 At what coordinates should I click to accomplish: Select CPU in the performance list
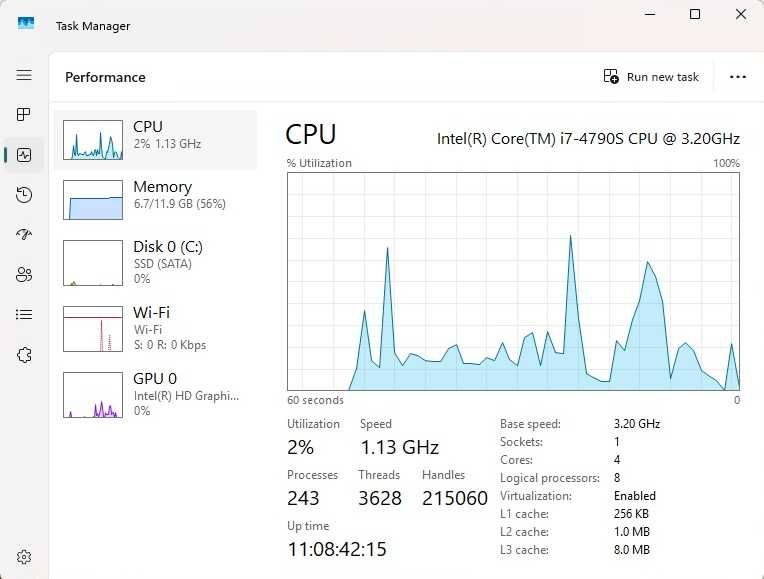(x=155, y=140)
